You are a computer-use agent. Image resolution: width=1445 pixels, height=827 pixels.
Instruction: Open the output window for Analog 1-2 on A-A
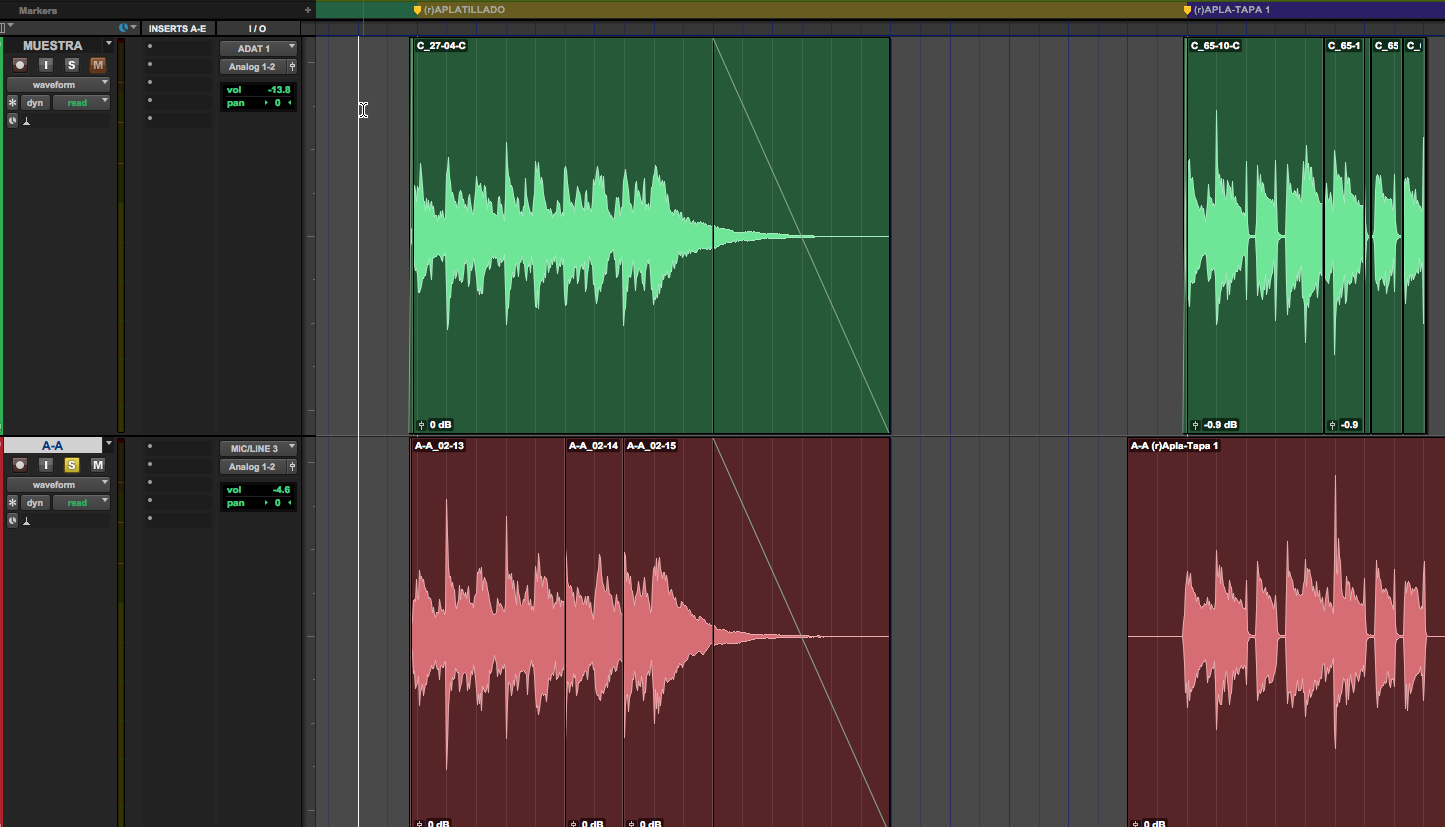291,466
